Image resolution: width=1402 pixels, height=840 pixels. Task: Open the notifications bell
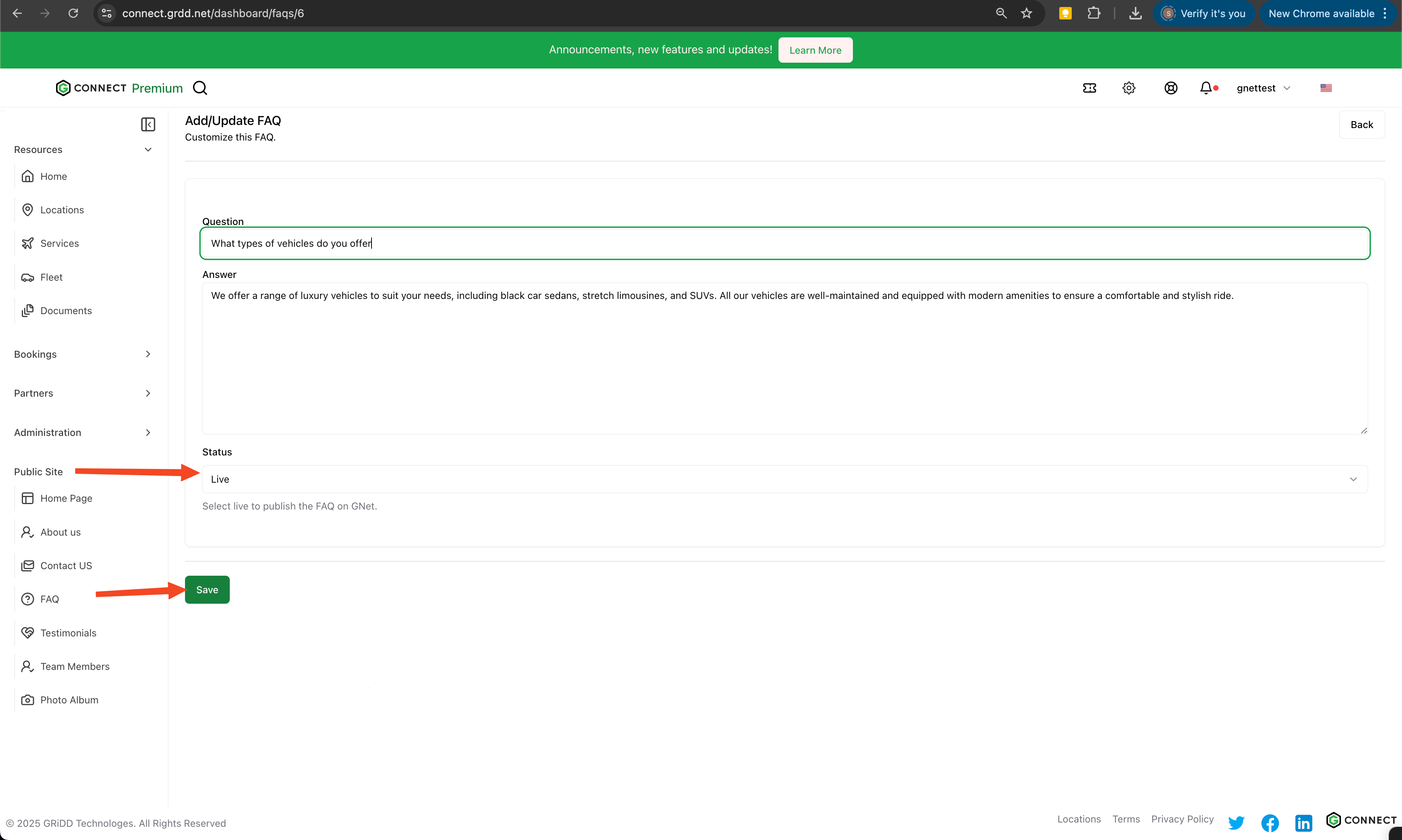click(1206, 88)
